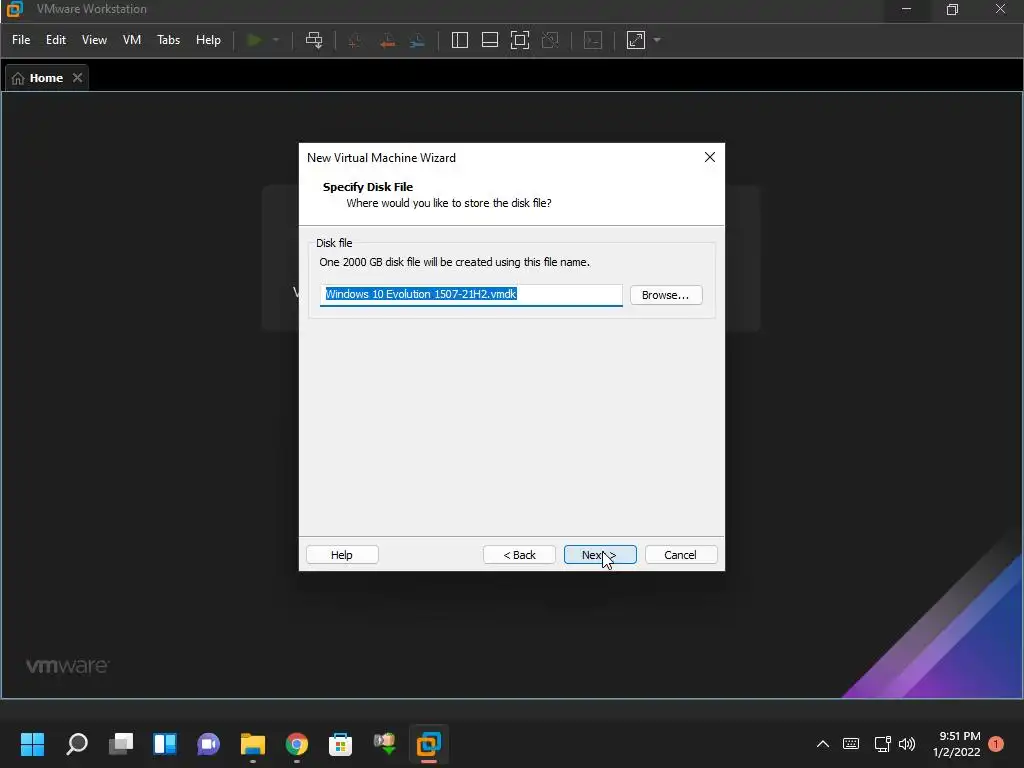Click the console view toolbar icon
Screen dimensions: 1024x768
[x=593, y=40]
